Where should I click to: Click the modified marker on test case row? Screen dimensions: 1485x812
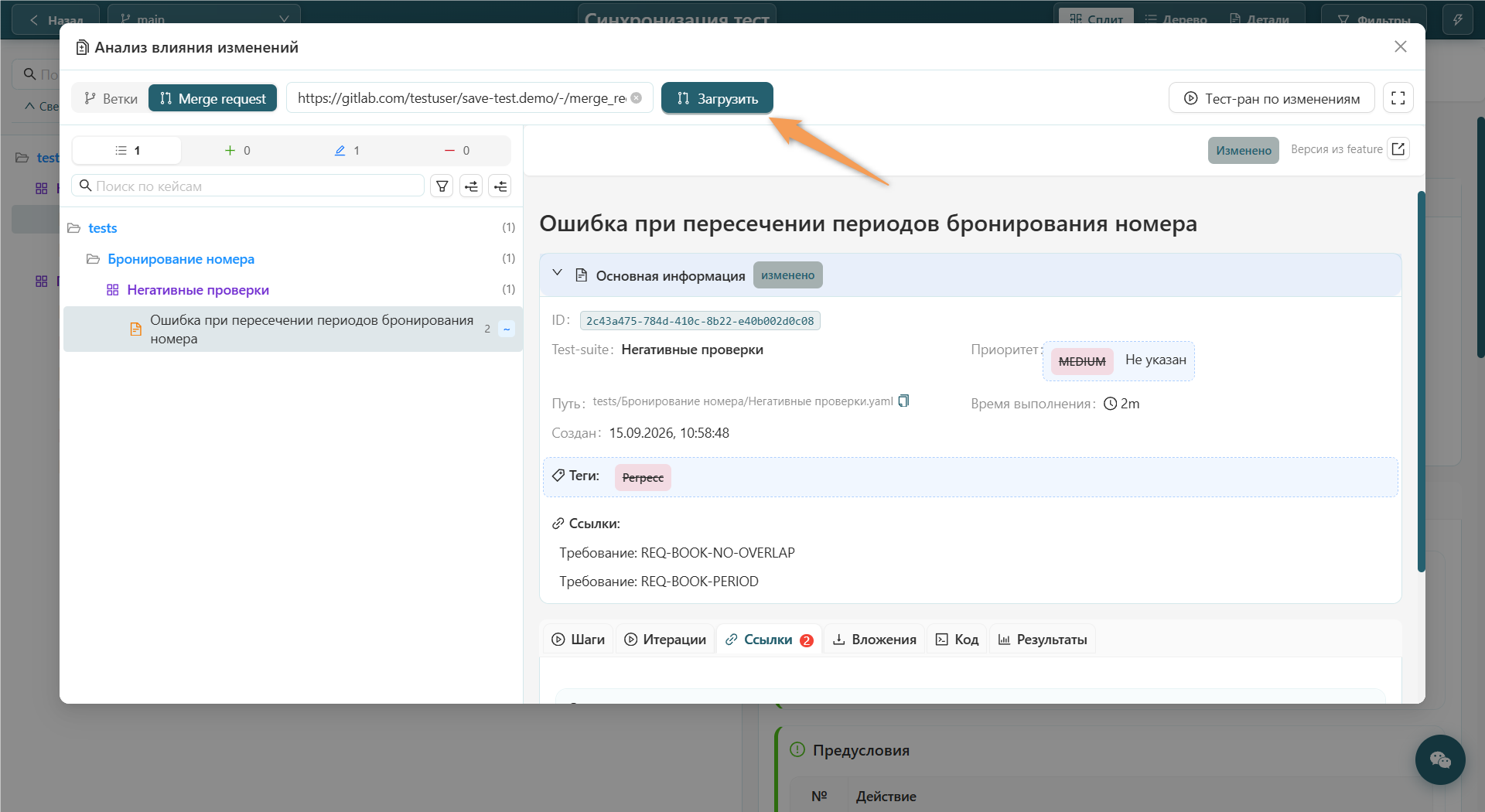pyautogui.click(x=507, y=329)
